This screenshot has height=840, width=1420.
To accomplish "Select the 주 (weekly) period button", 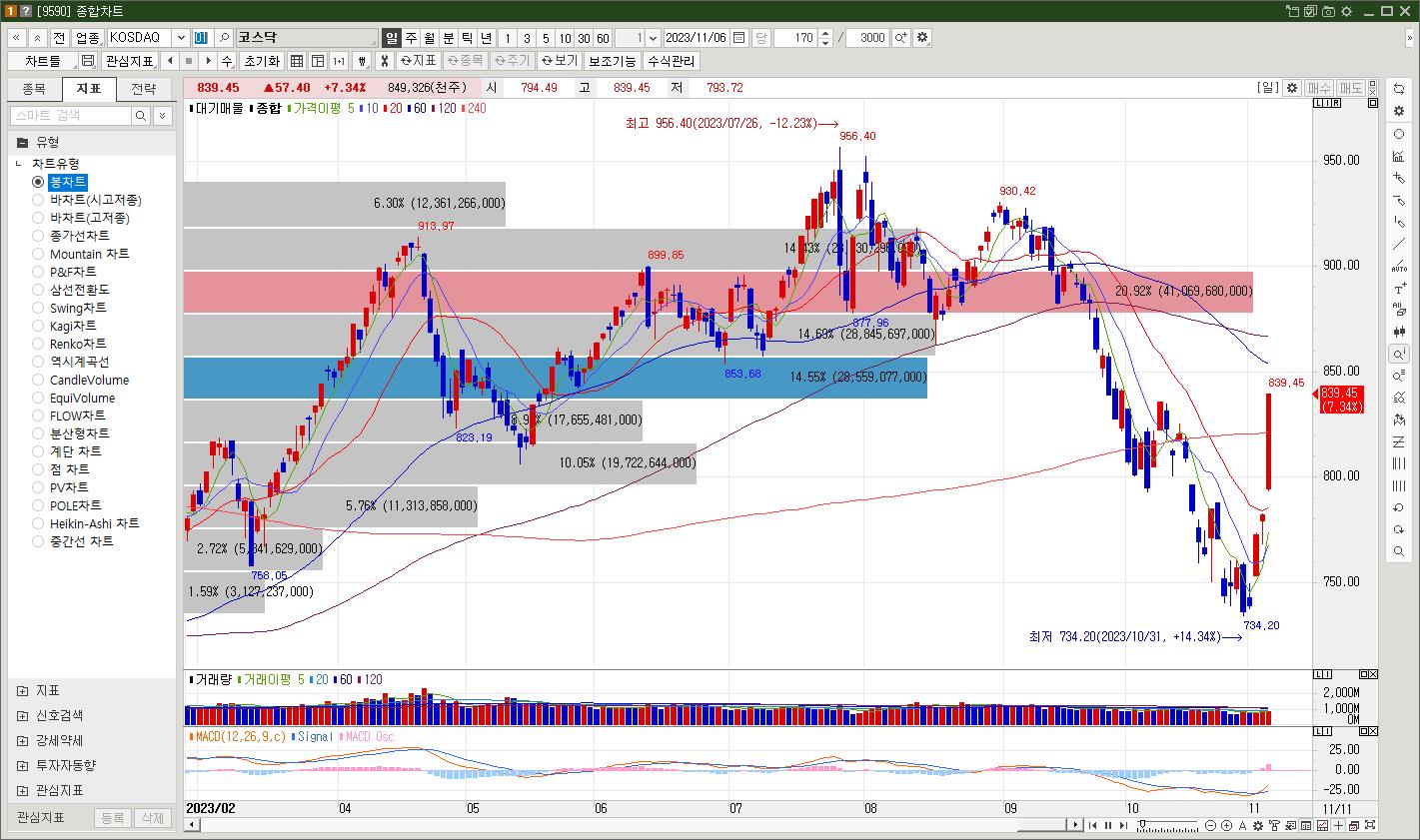I will click(411, 38).
